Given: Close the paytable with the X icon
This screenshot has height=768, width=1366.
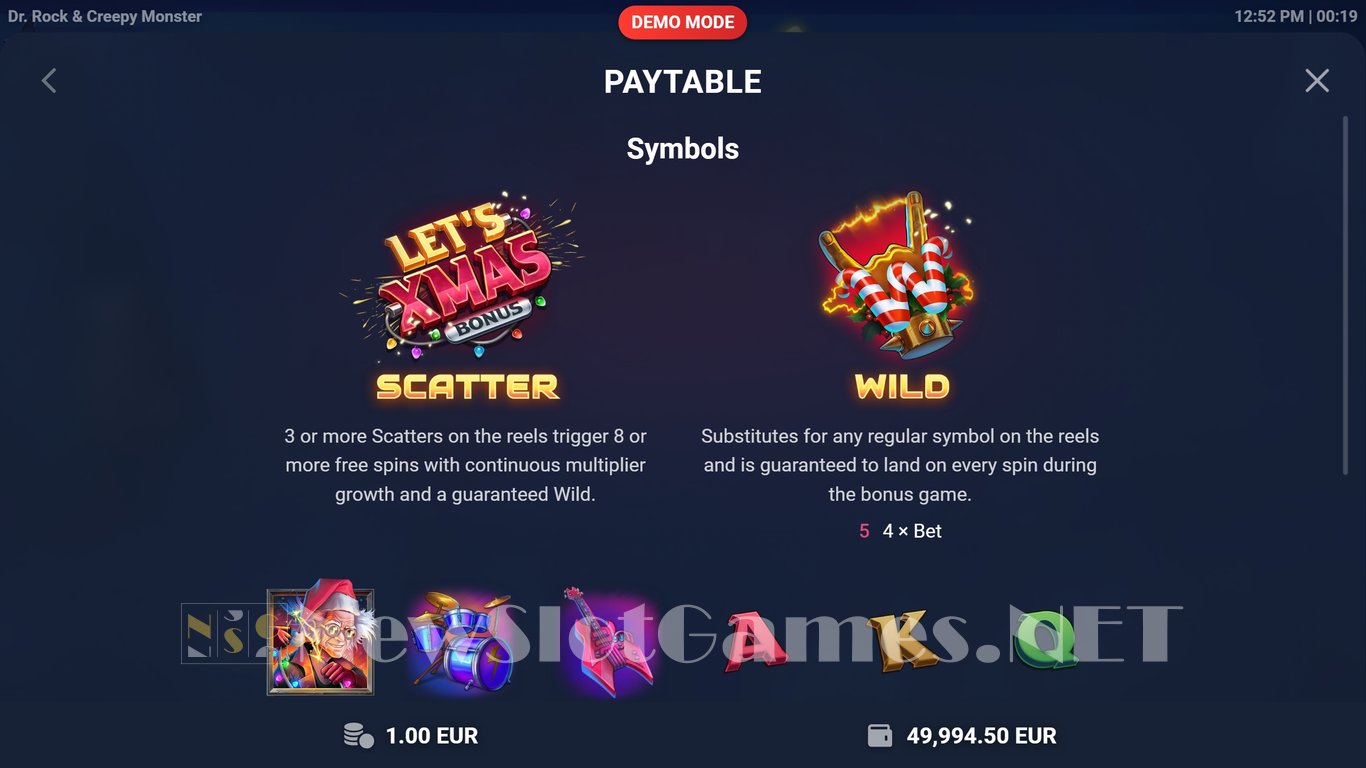Looking at the screenshot, I should point(1317,81).
